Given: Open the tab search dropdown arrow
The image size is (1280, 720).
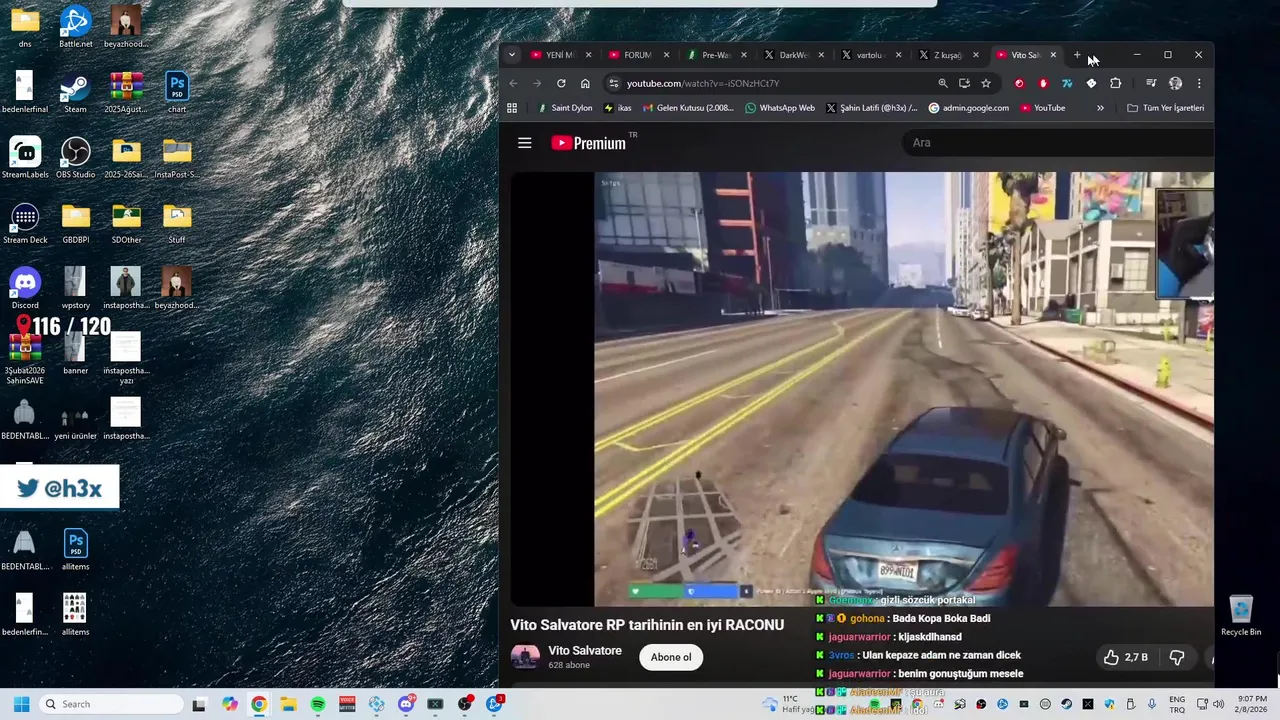Looking at the screenshot, I should point(512,55).
